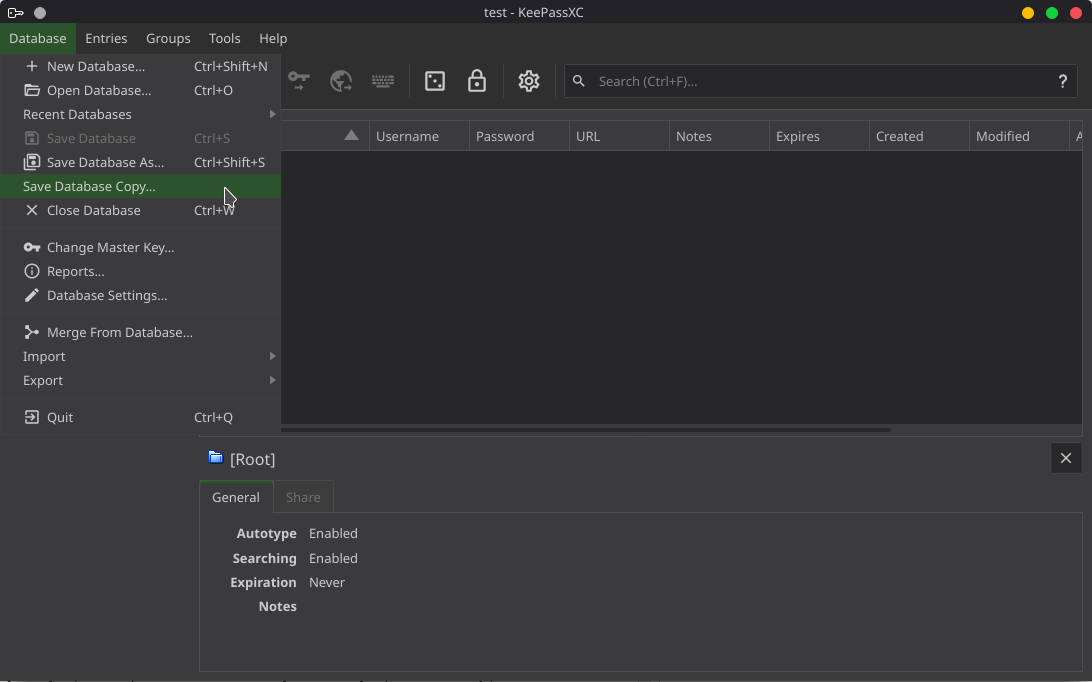Select Open Database... menu entry
The height and width of the screenshot is (682, 1092).
coord(140,90)
